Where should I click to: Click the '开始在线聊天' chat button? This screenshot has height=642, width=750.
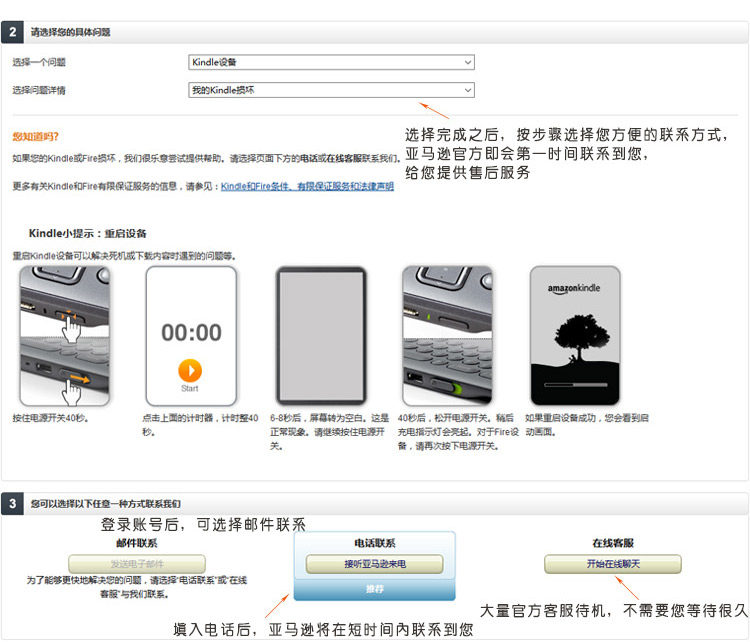tap(613, 564)
